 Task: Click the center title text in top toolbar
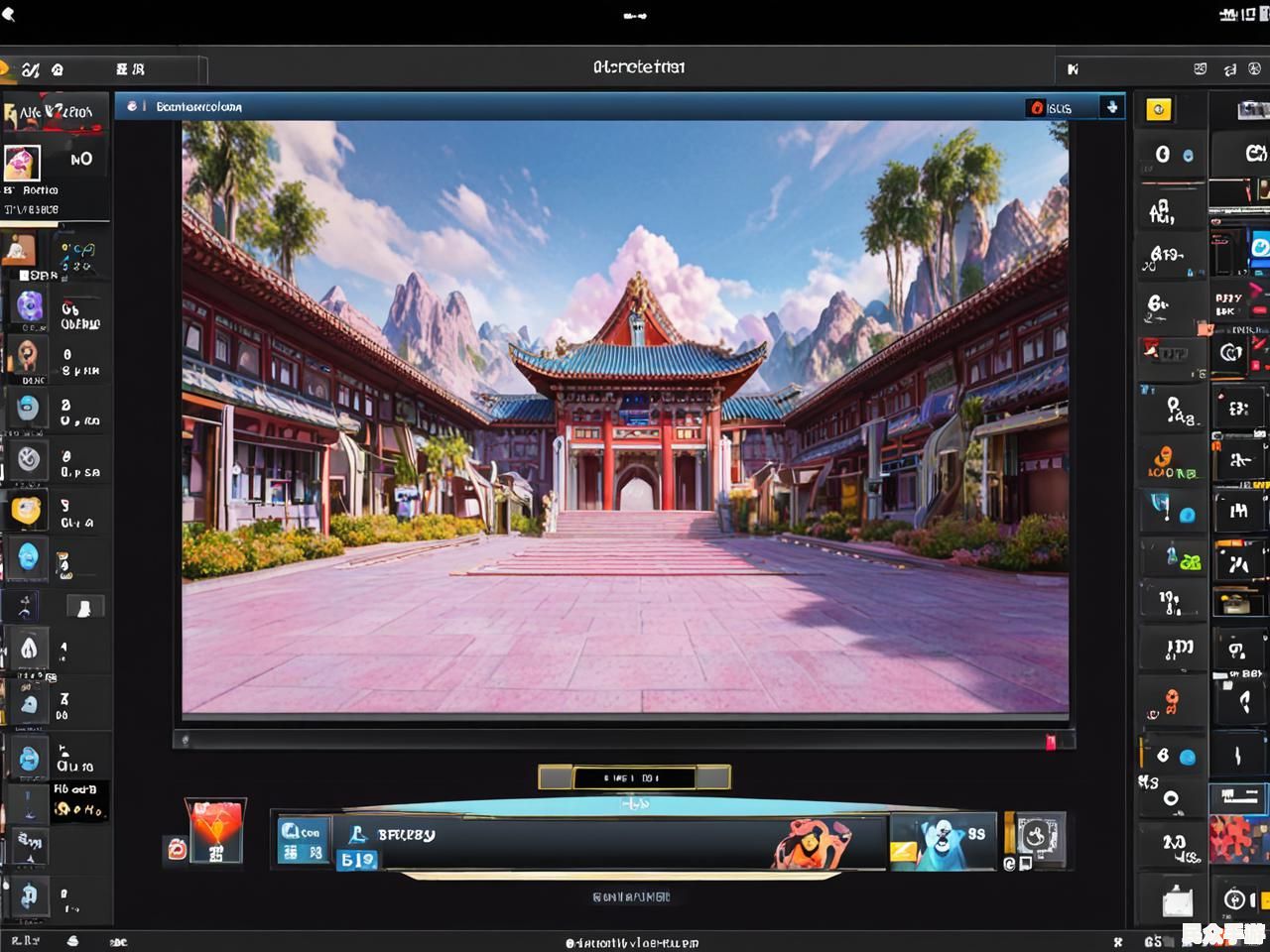pyautogui.click(x=638, y=67)
